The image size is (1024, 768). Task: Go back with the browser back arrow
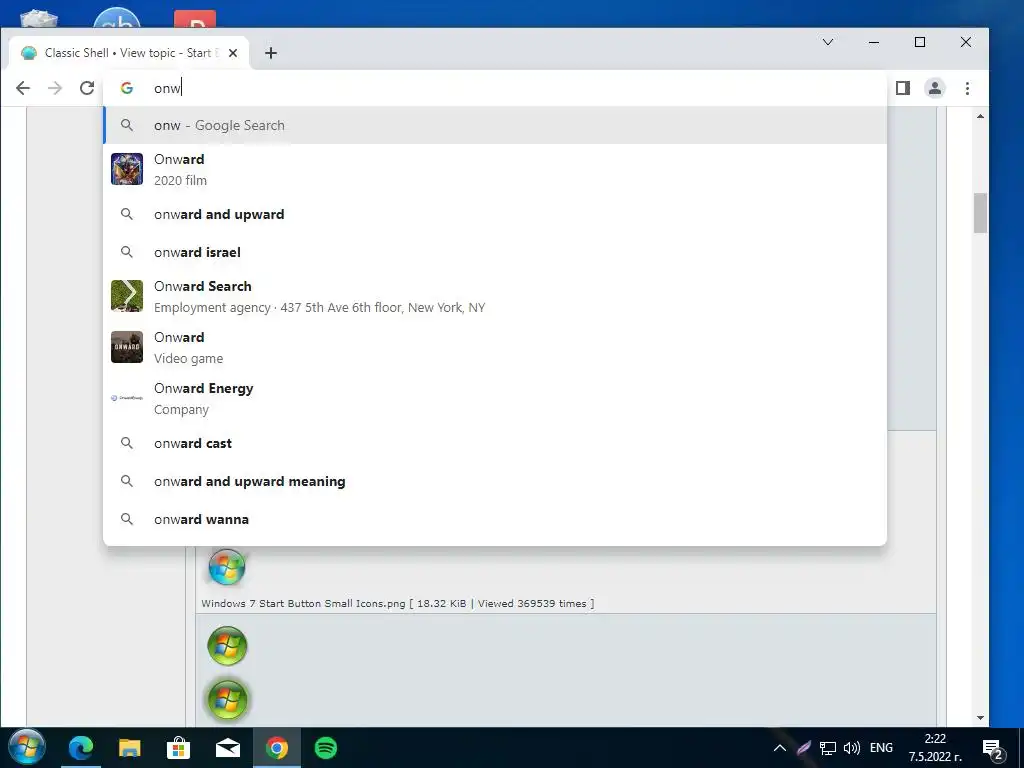(x=23, y=88)
